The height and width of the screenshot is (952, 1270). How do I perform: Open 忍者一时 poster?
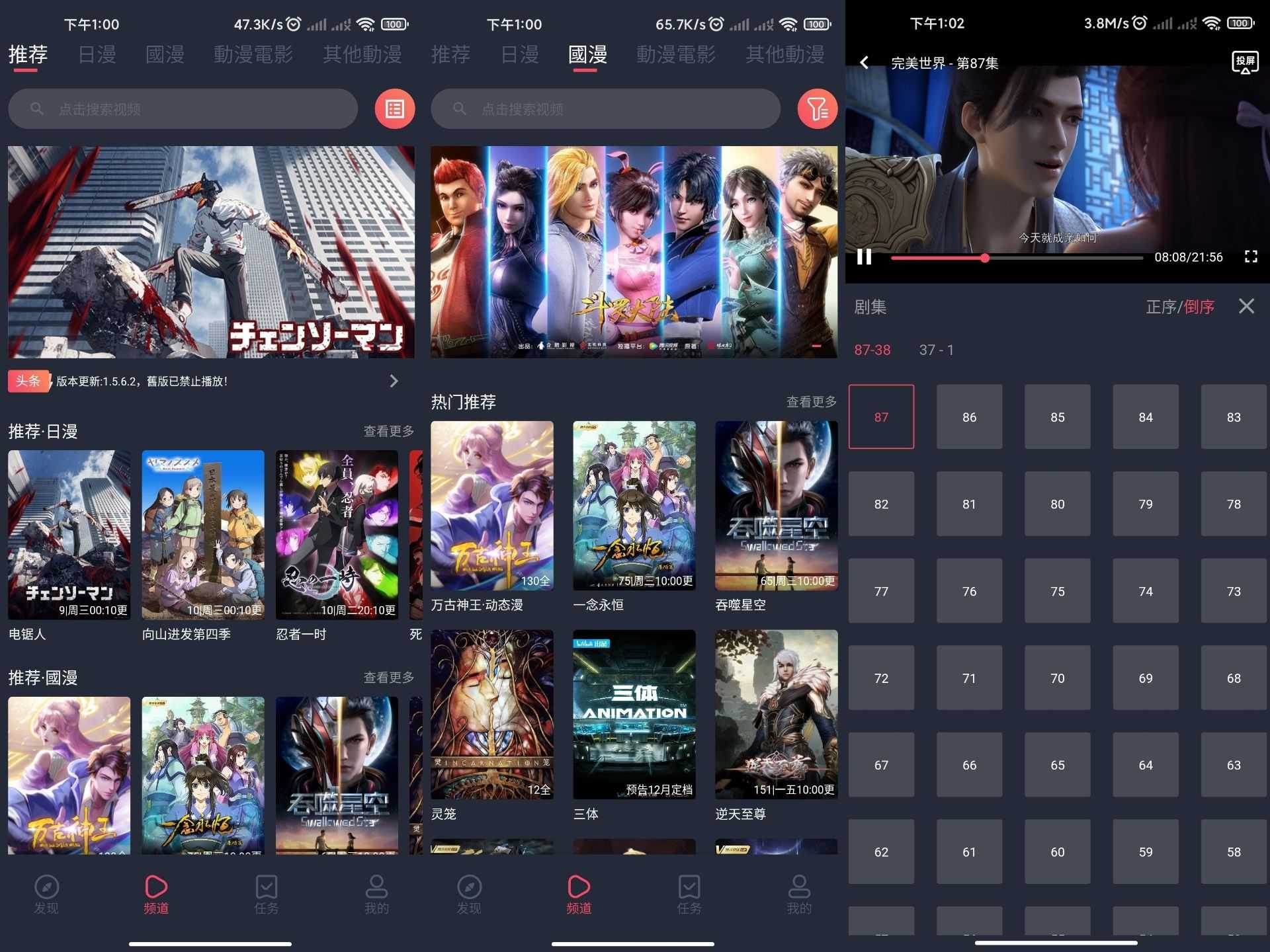pyautogui.click(x=337, y=535)
